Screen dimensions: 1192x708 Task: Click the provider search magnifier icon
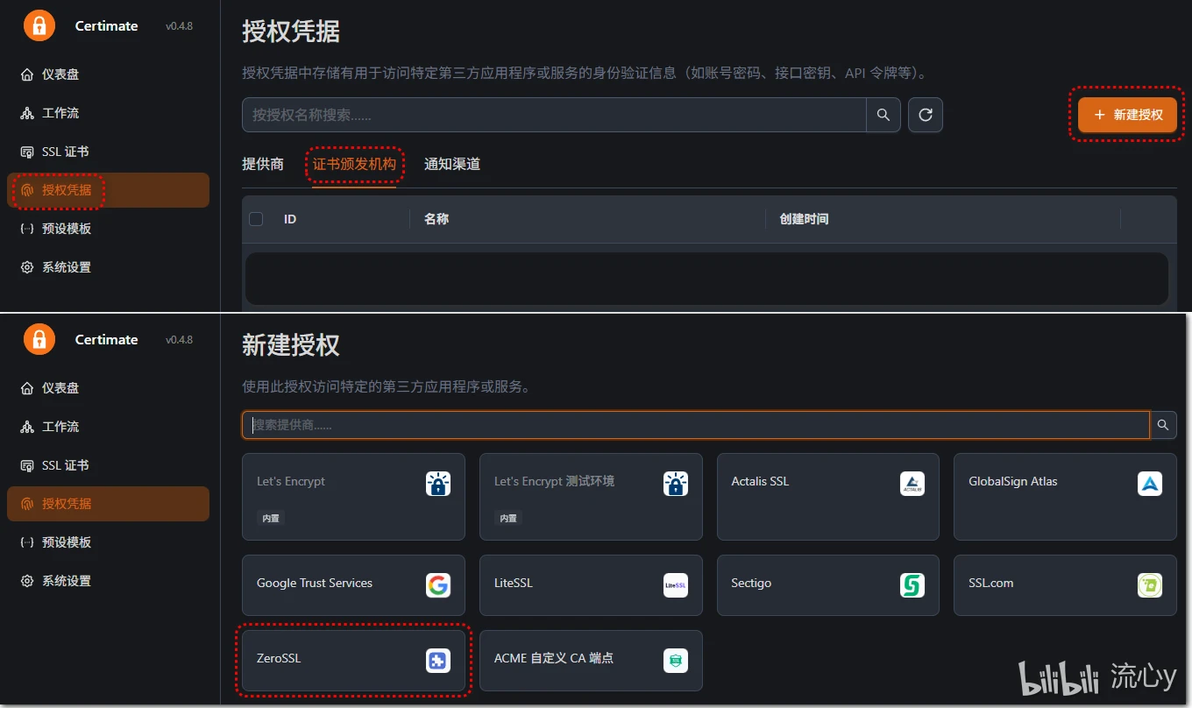[1163, 425]
